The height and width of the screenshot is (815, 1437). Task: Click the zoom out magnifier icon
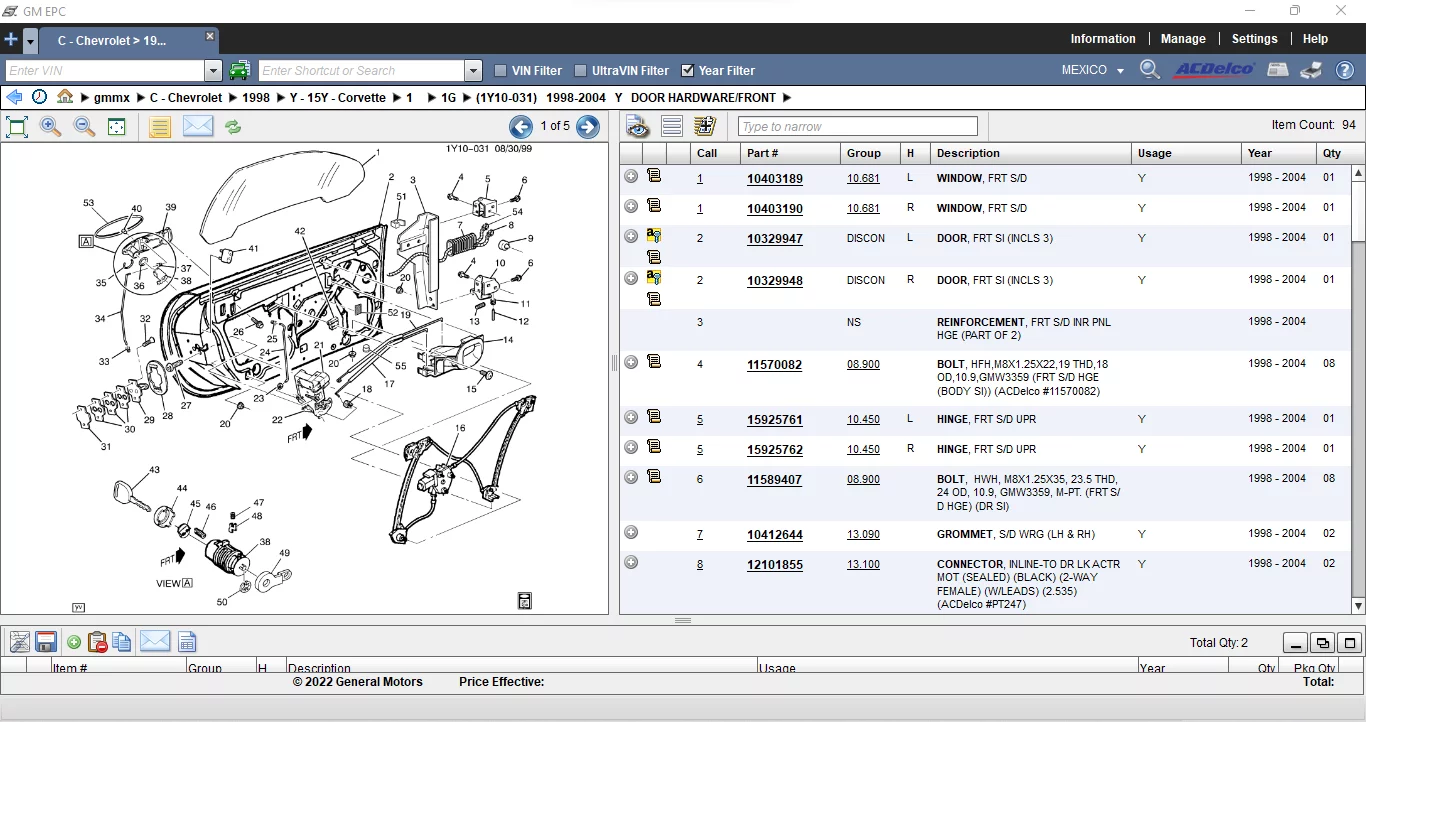[x=84, y=127]
